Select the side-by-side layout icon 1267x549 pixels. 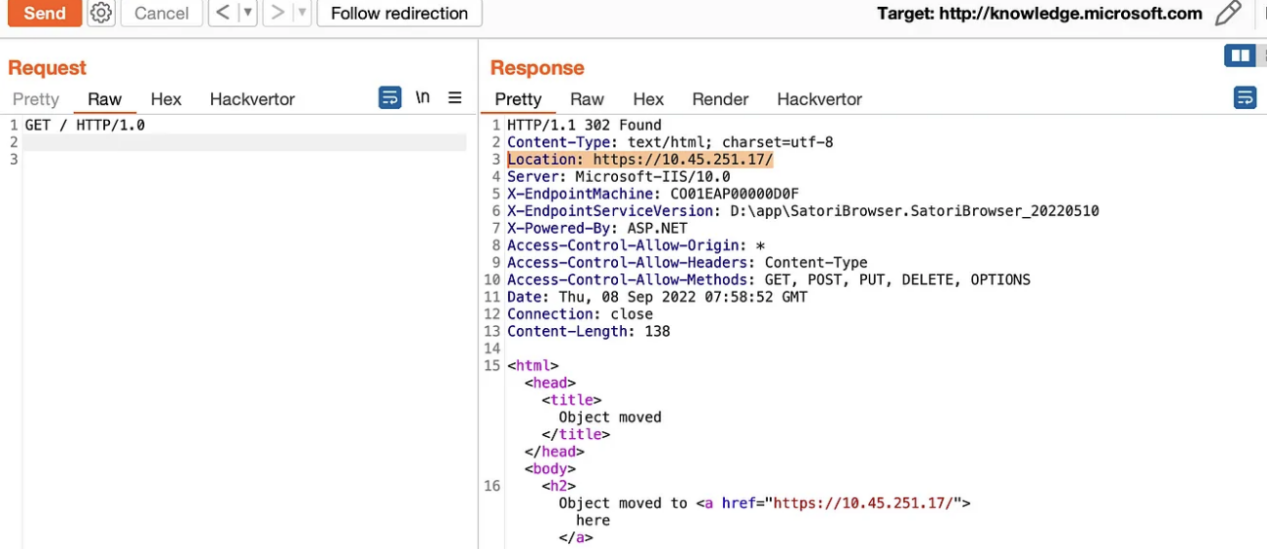pos(1240,56)
